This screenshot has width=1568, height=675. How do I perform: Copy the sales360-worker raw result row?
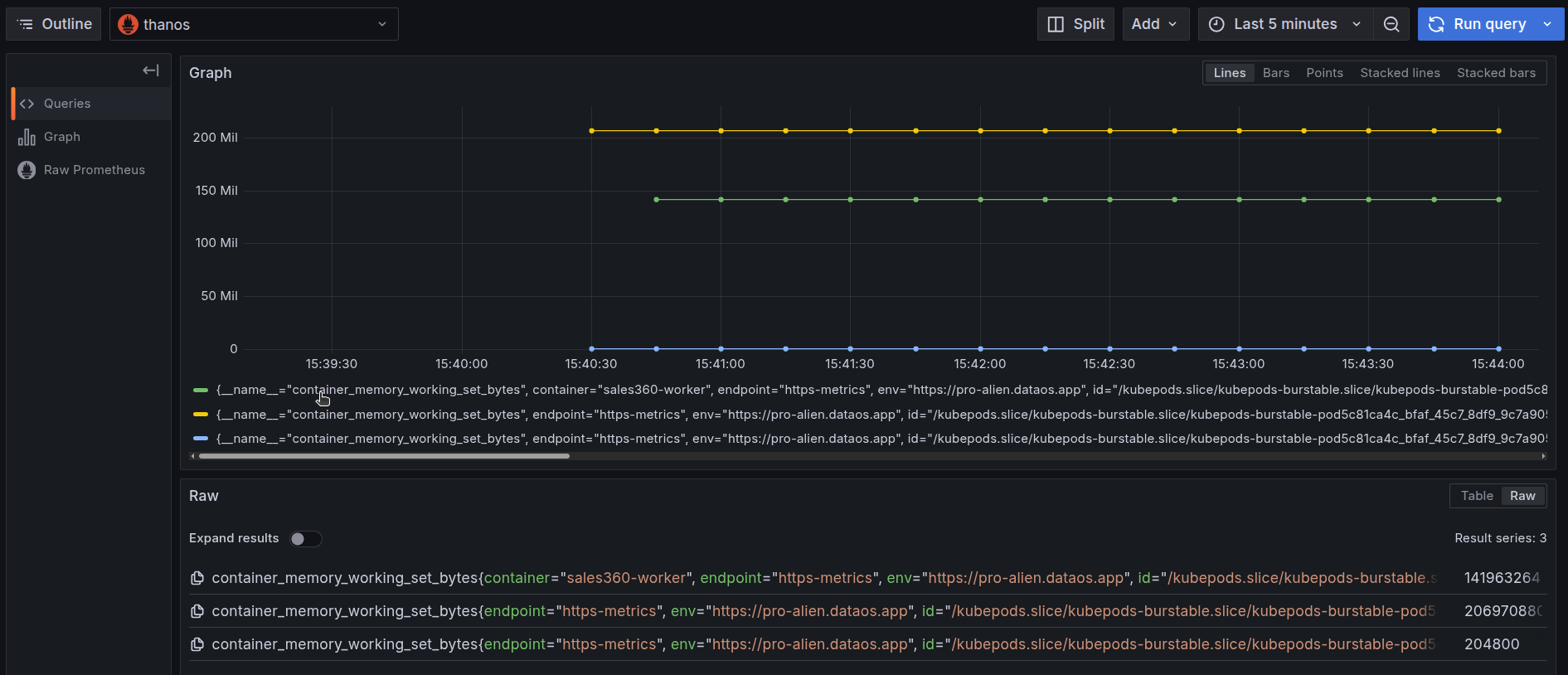[197, 578]
